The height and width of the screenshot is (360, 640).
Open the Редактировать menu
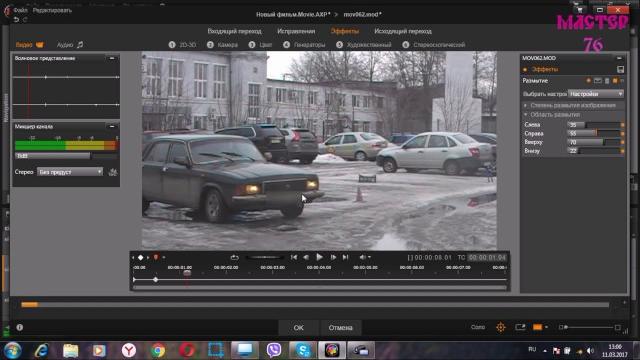(x=52, y=10)
